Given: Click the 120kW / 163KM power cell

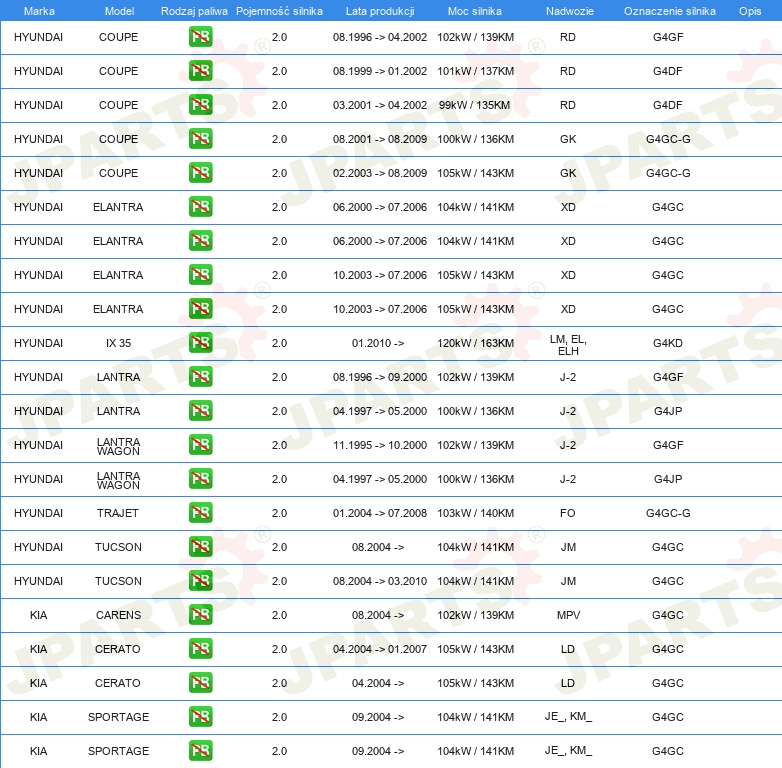Looking at the screenshot, I should [x=475, y=343].
